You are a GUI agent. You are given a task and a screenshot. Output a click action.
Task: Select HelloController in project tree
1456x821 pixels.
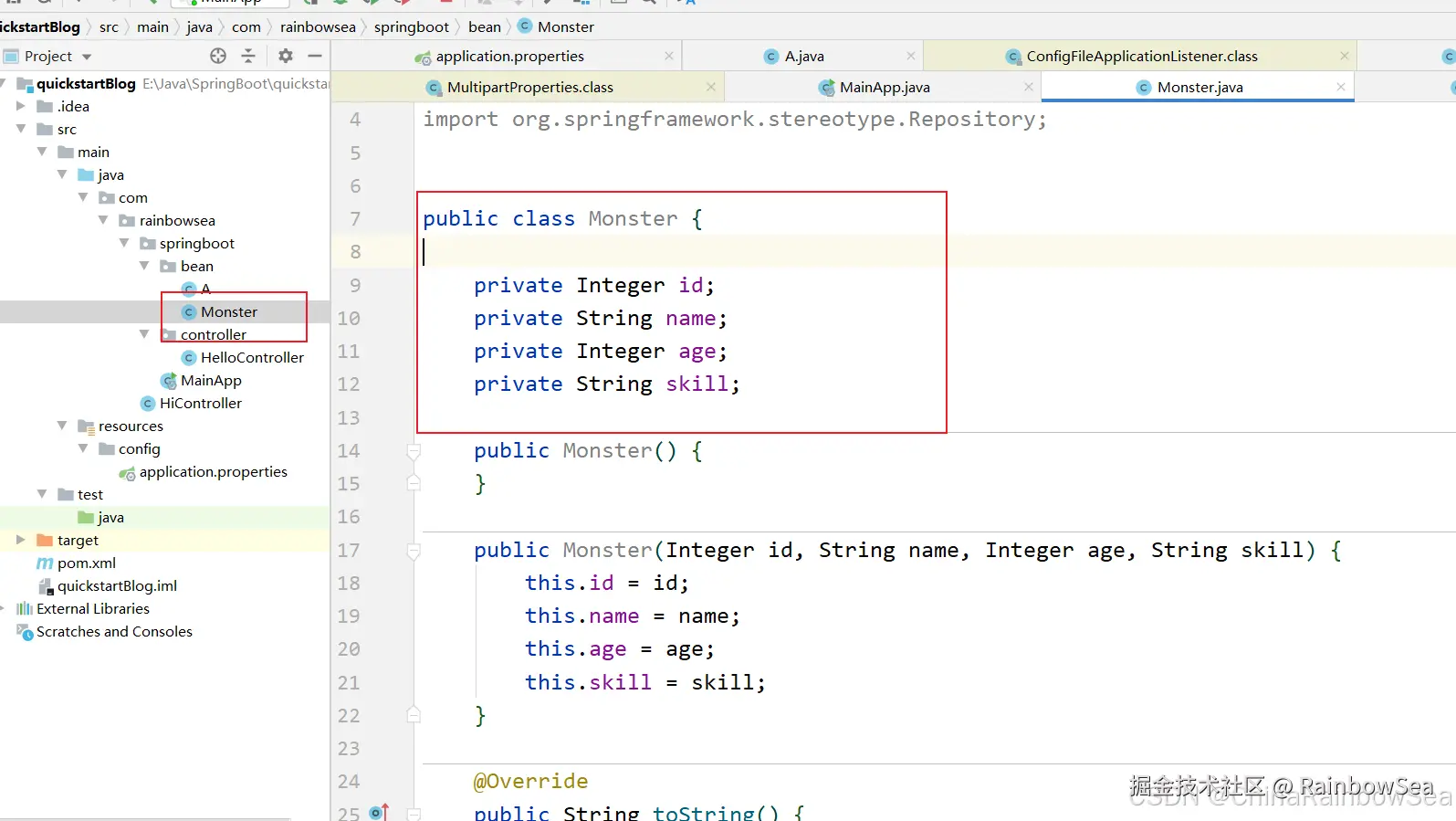(x=252, y=358)
